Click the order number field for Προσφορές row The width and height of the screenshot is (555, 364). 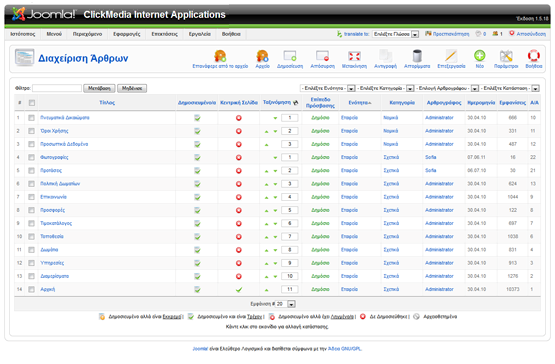290,210
